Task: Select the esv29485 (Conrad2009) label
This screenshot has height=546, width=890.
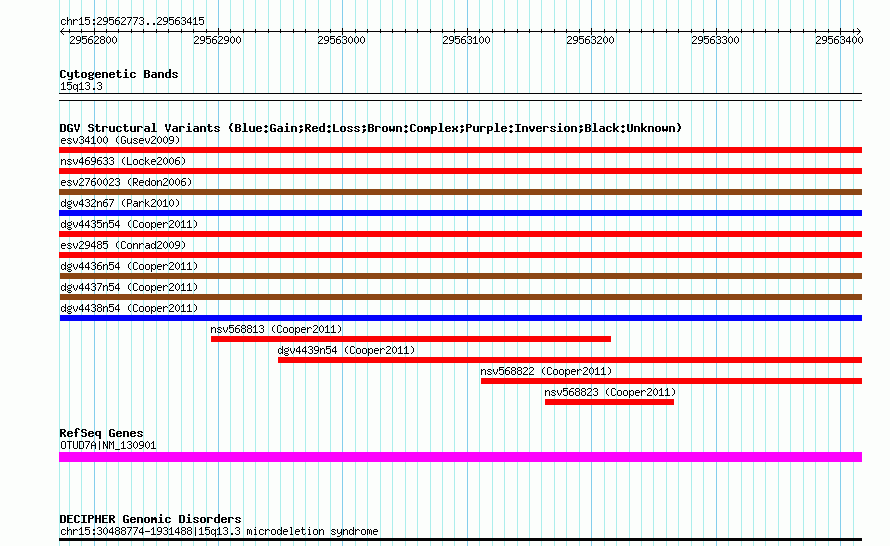Action: pyautogui.click(x=123, y=245)
